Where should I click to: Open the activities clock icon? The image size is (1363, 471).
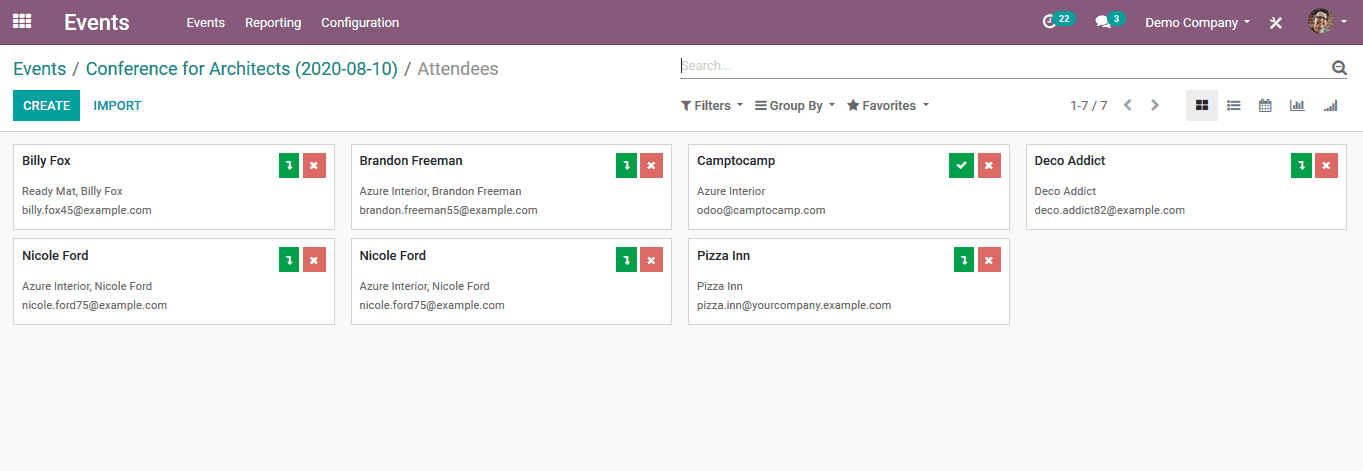(1049, 22)
